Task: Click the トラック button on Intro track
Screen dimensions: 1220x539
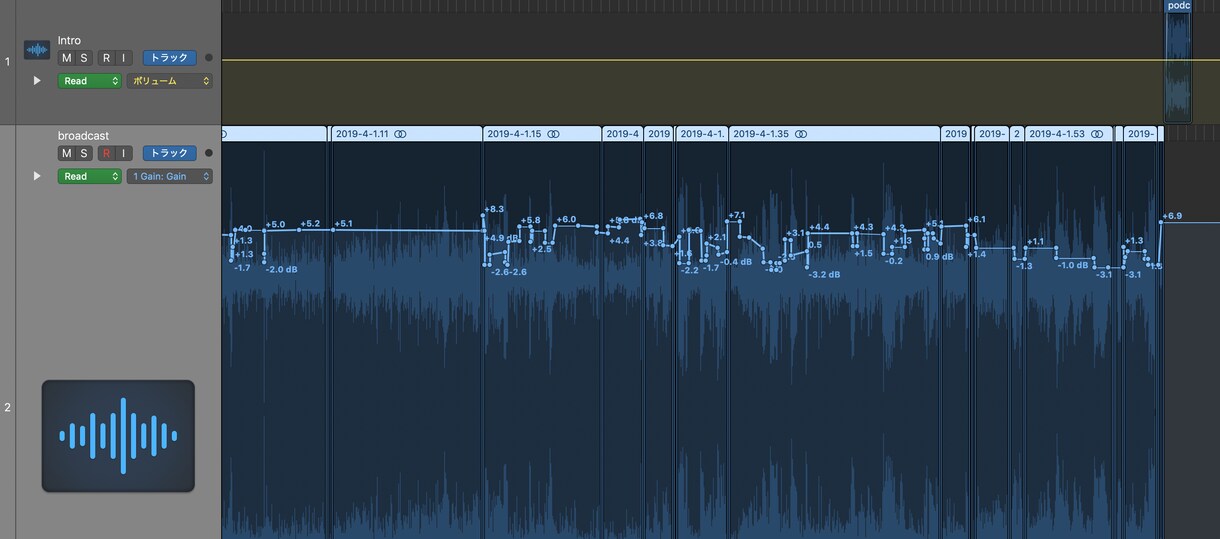Action: [x=169, y=58]
